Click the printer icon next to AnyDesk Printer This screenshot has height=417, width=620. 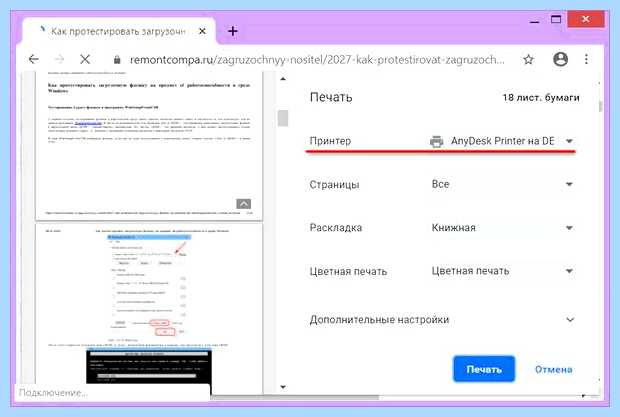[x=437, y=141]
